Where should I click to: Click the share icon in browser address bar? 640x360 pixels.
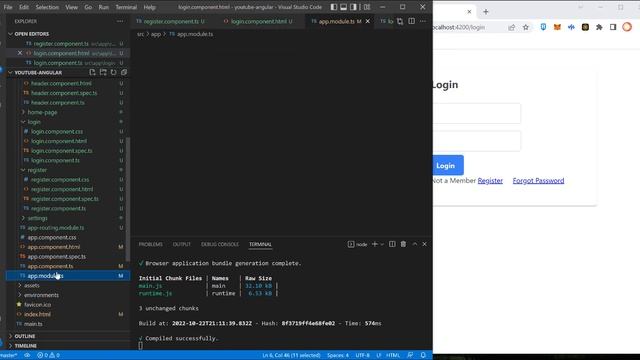(x=511, y=27)
